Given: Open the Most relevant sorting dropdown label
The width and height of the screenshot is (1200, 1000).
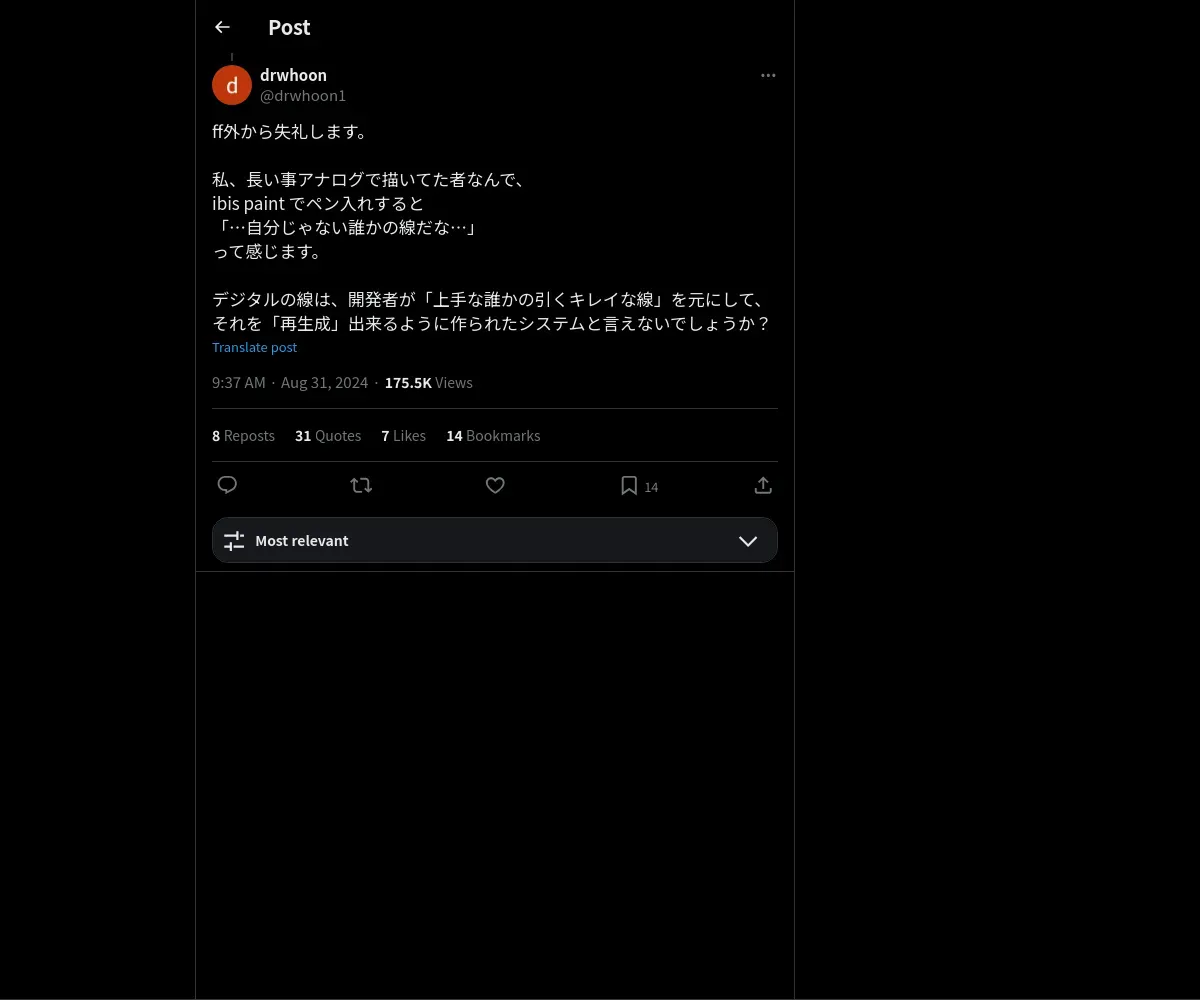Looking at the screenshot, I should (302, 541).
